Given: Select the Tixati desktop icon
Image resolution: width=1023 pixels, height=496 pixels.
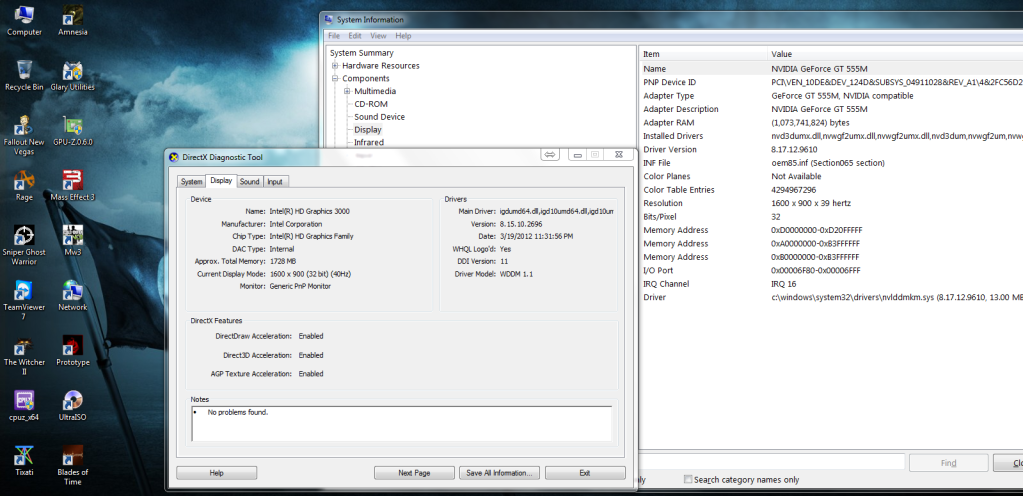Looking at the screenshot, I should (24, 460).
